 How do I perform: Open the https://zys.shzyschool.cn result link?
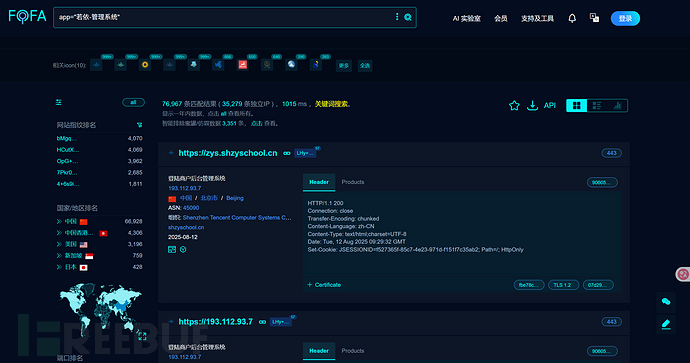click(x=228, y=153)
